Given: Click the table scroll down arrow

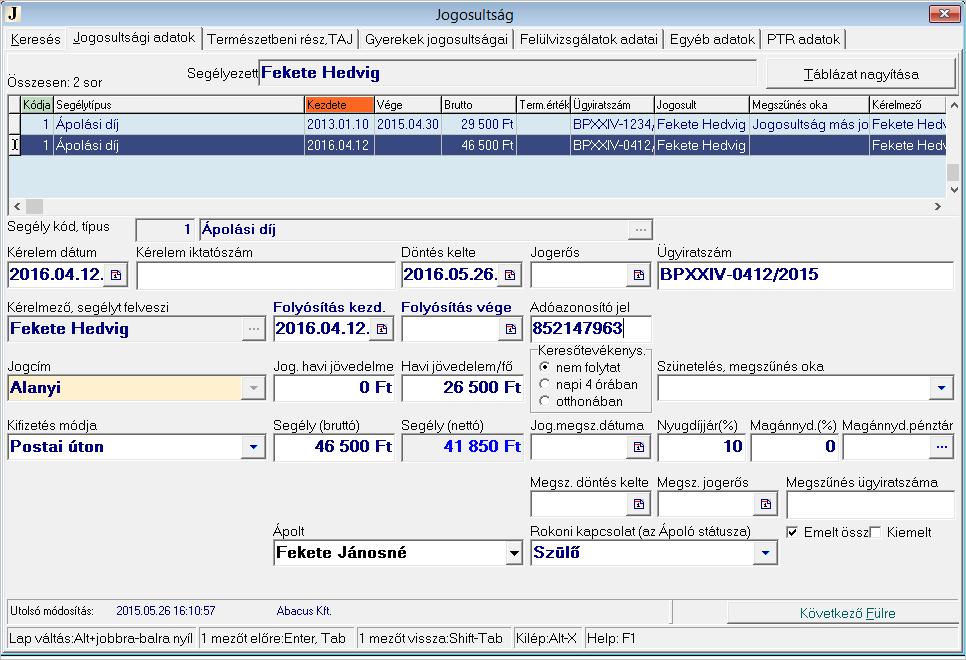Looking at the screenshot, I should pyautogui.click(x=954, y=190).
